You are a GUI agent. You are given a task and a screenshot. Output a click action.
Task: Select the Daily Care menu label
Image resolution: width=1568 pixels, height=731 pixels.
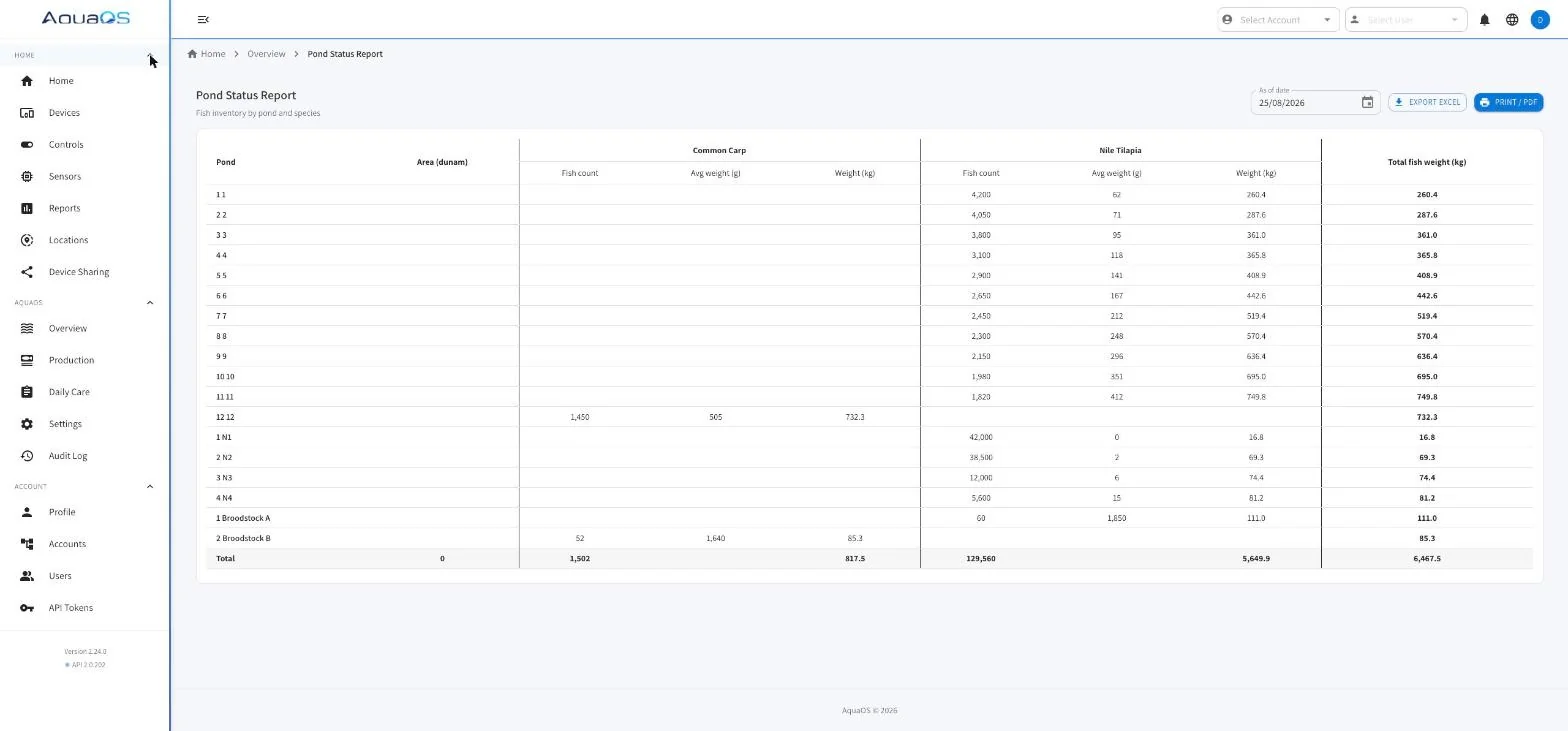click(69, 392)
